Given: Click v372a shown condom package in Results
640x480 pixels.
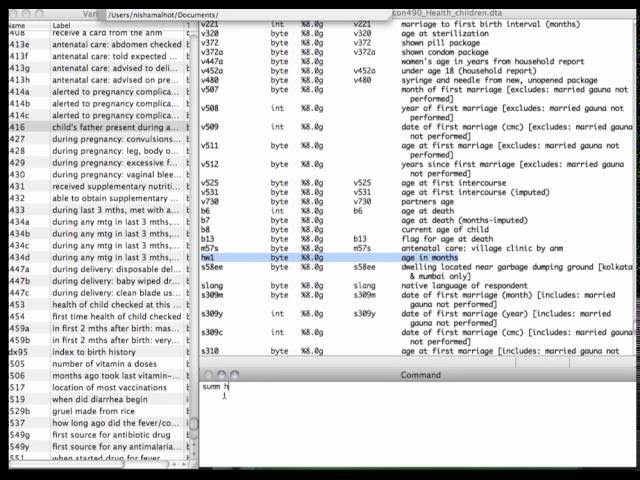Looking at the screenshot, I should (x=344, y=52).
